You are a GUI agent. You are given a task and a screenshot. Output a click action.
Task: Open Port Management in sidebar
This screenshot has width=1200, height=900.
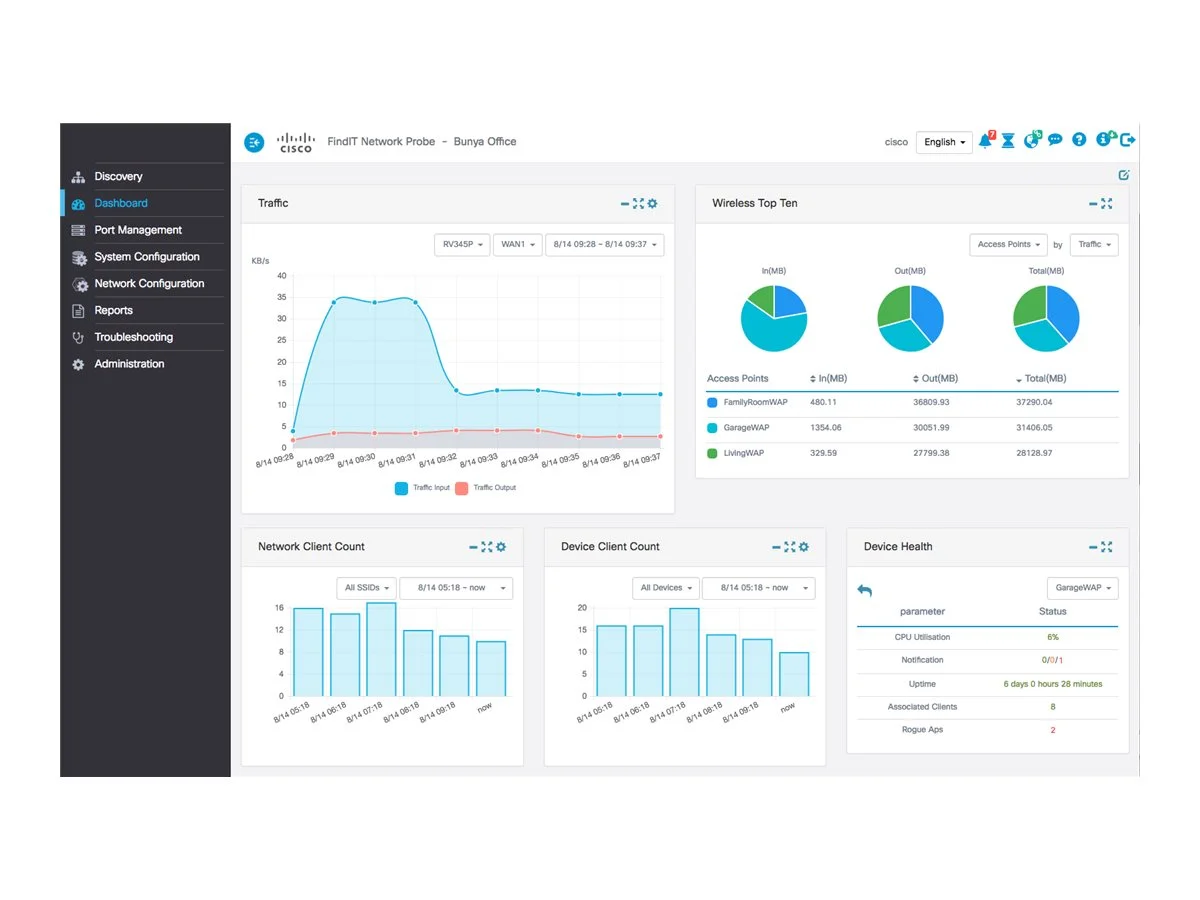pos(138,230)
